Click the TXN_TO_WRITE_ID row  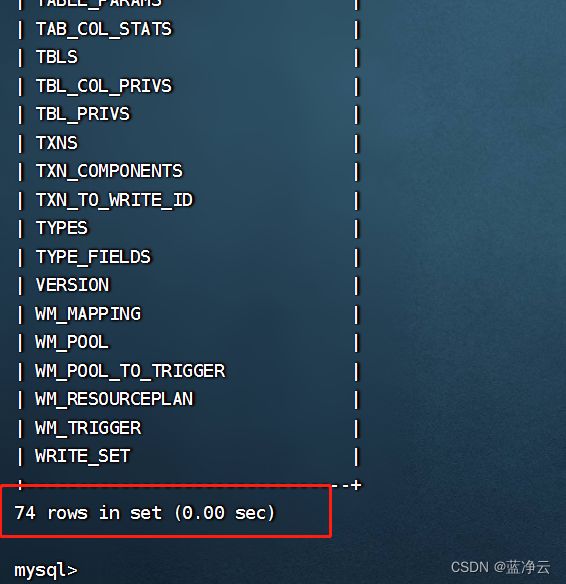point(114,200)
